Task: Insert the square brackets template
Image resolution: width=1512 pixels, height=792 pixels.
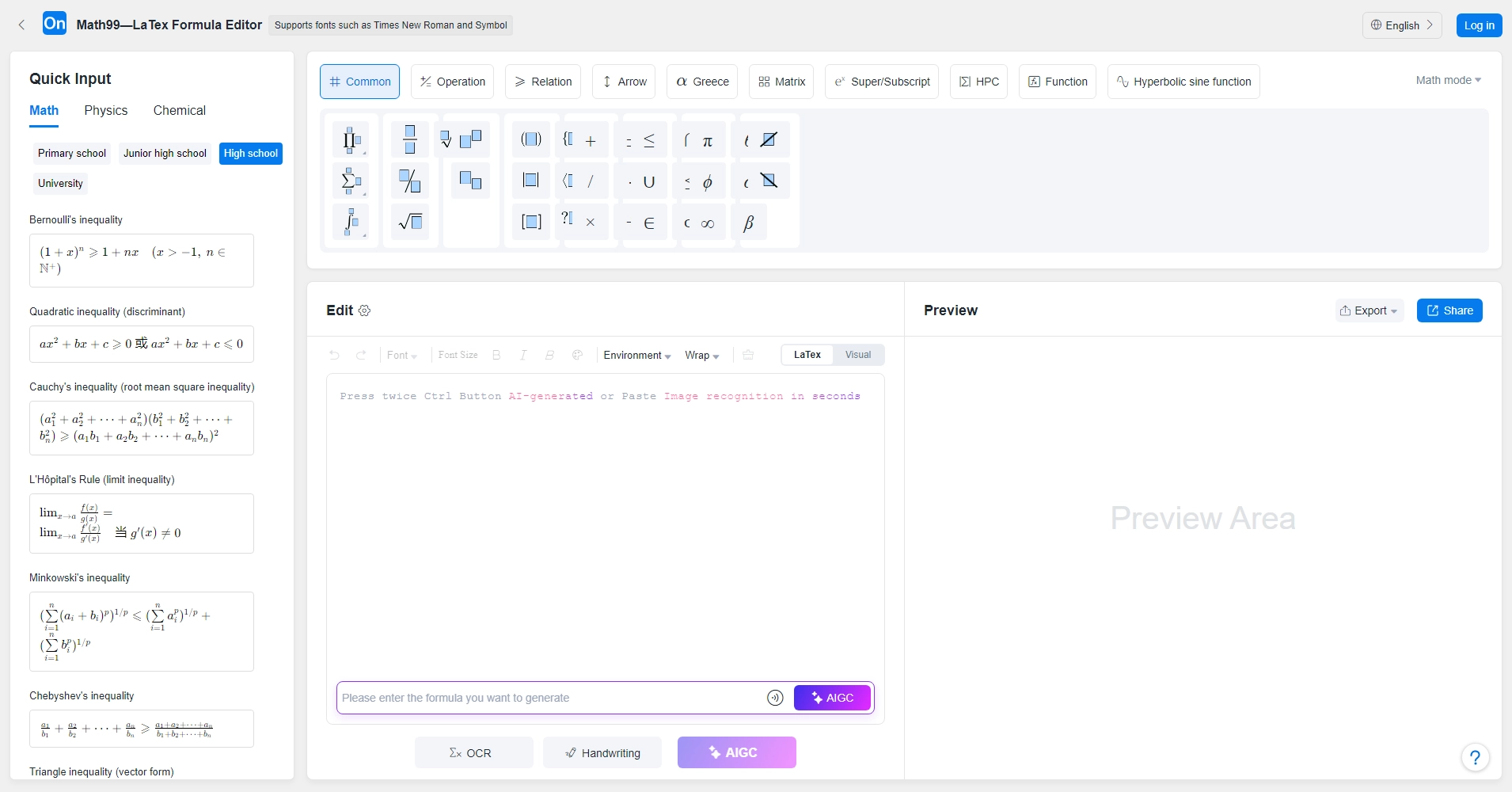Action: tap(531, 223)
